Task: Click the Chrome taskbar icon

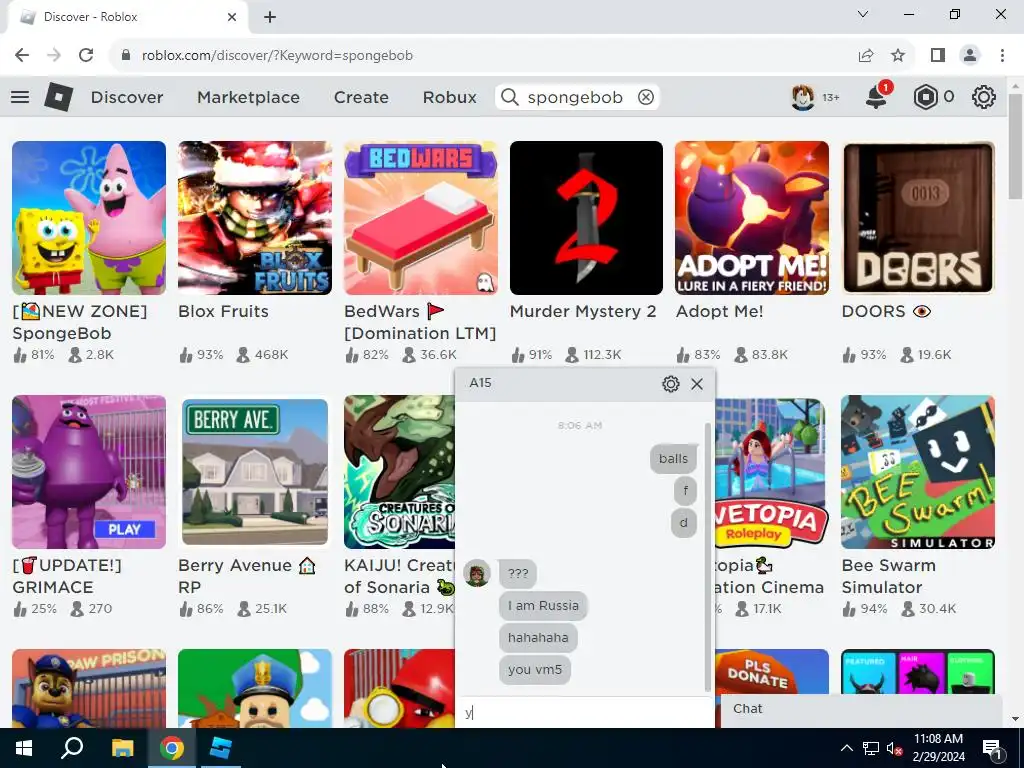Action: click(172, 748)
